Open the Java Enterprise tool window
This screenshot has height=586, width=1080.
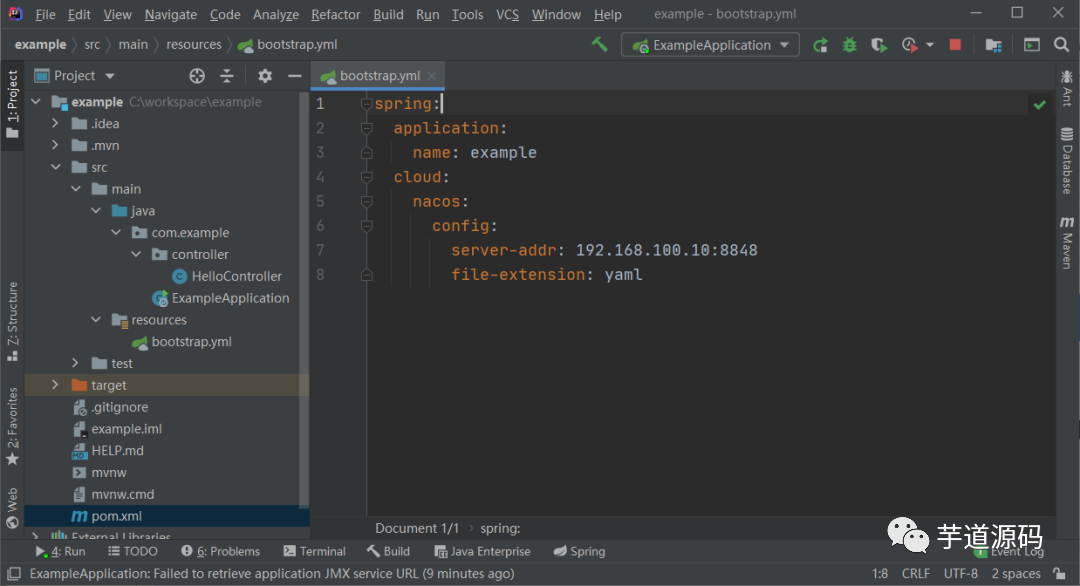pyautogui.click(x=482, y=552)
